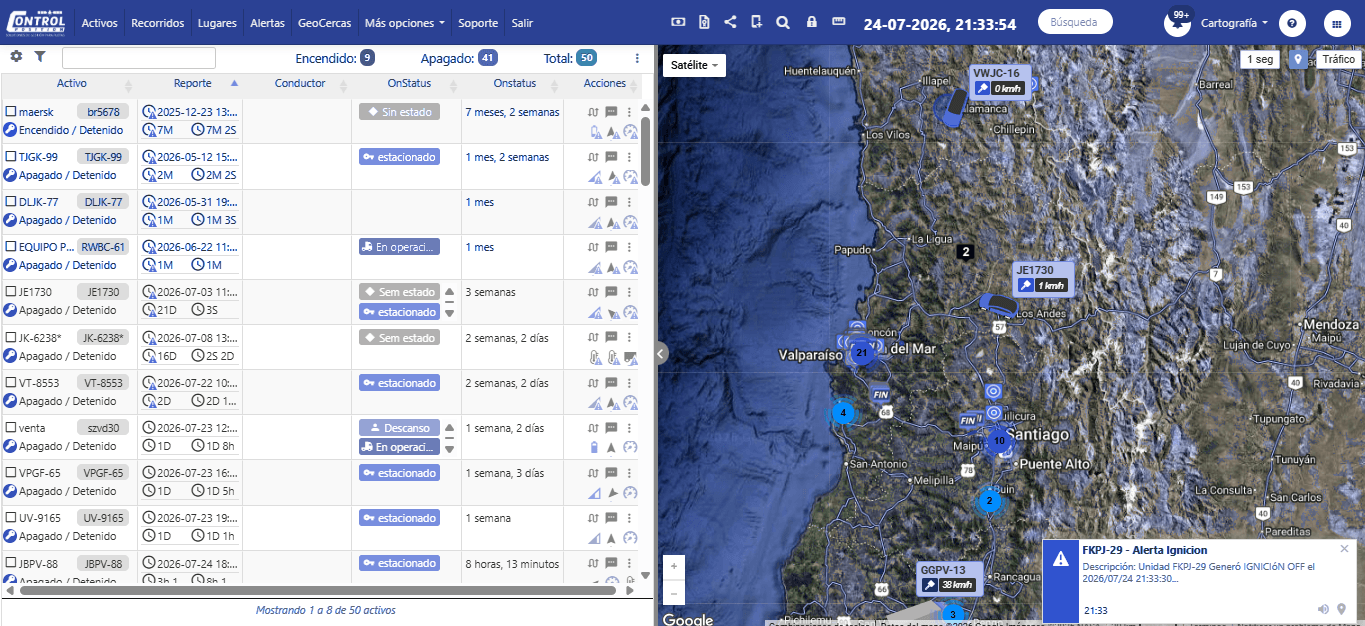Click the JE1730 vehicle marker on map
The image size is (1365, 626).
(x=997, y=304)
